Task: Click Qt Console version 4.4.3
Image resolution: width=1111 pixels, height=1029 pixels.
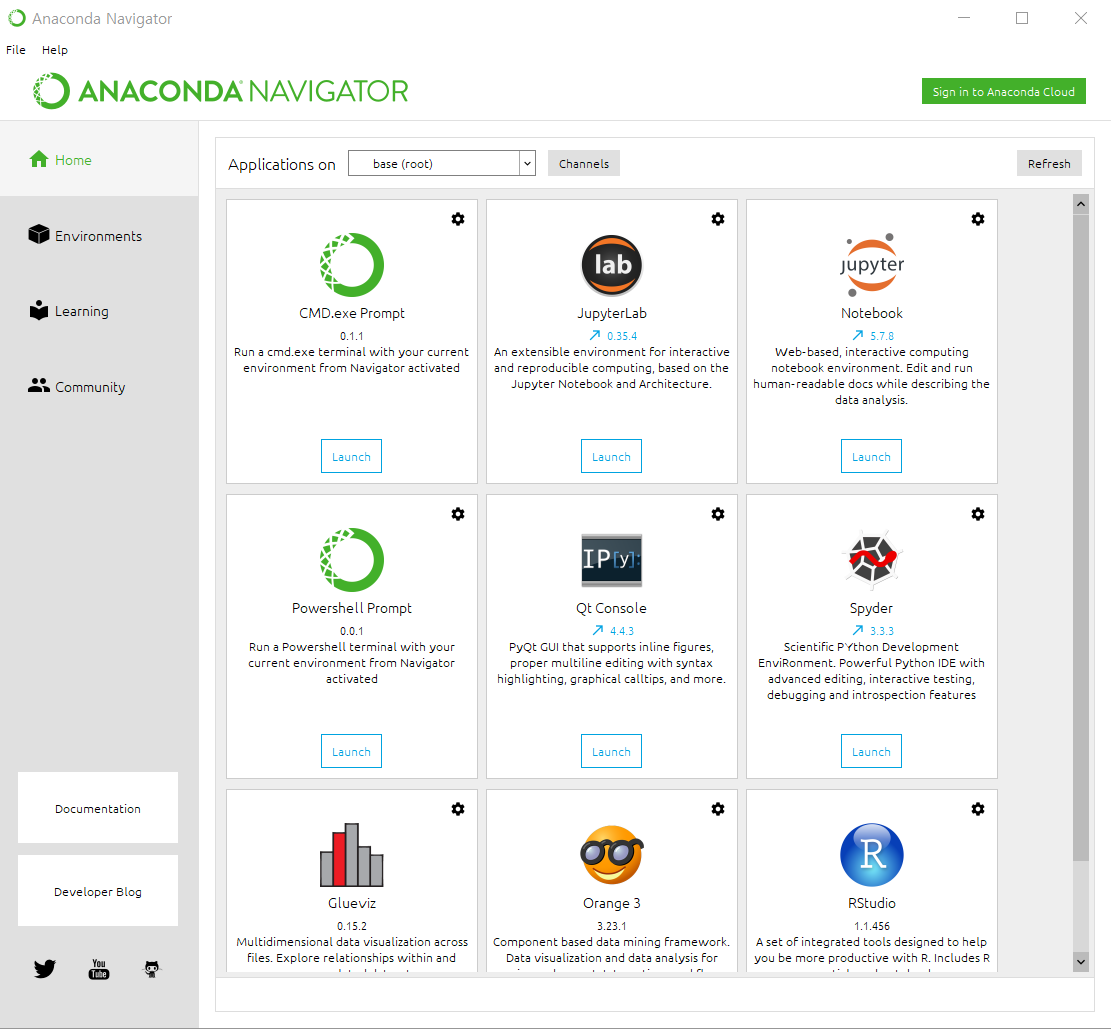Action: click(622, 631)
